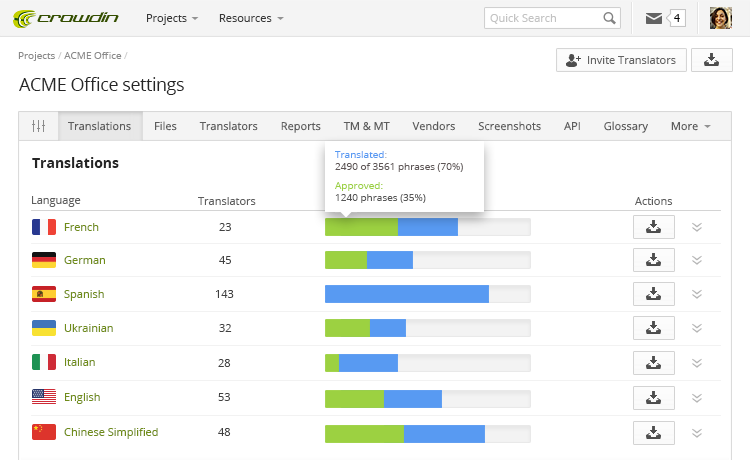Open the More tab dropdown
Screen dimensions: 750x460
690,126
